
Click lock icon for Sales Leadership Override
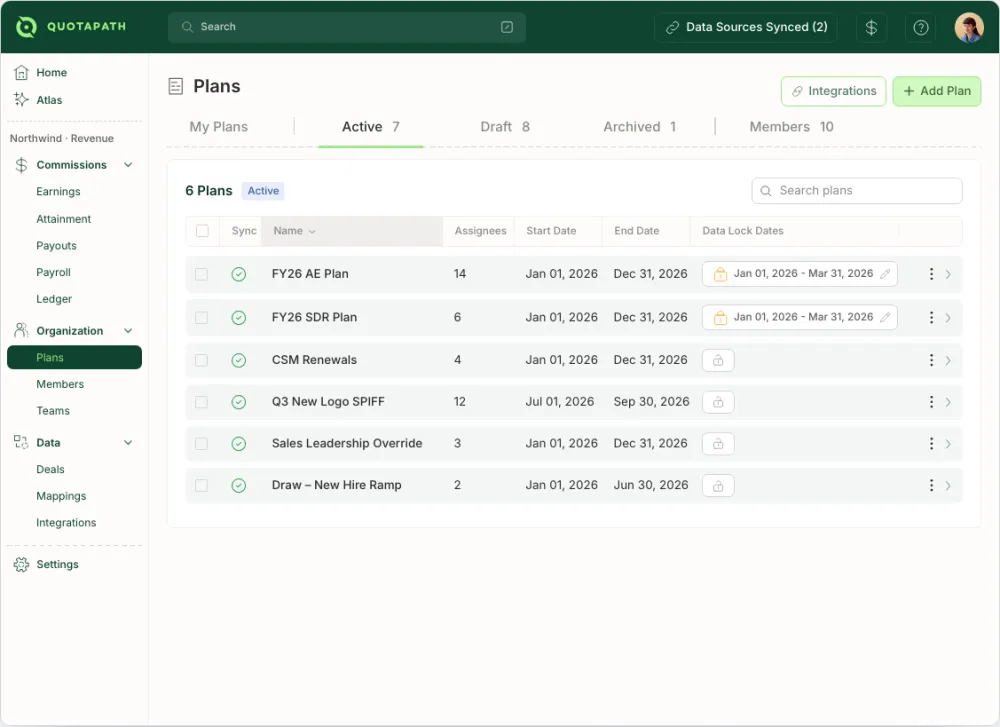[718, 444]
